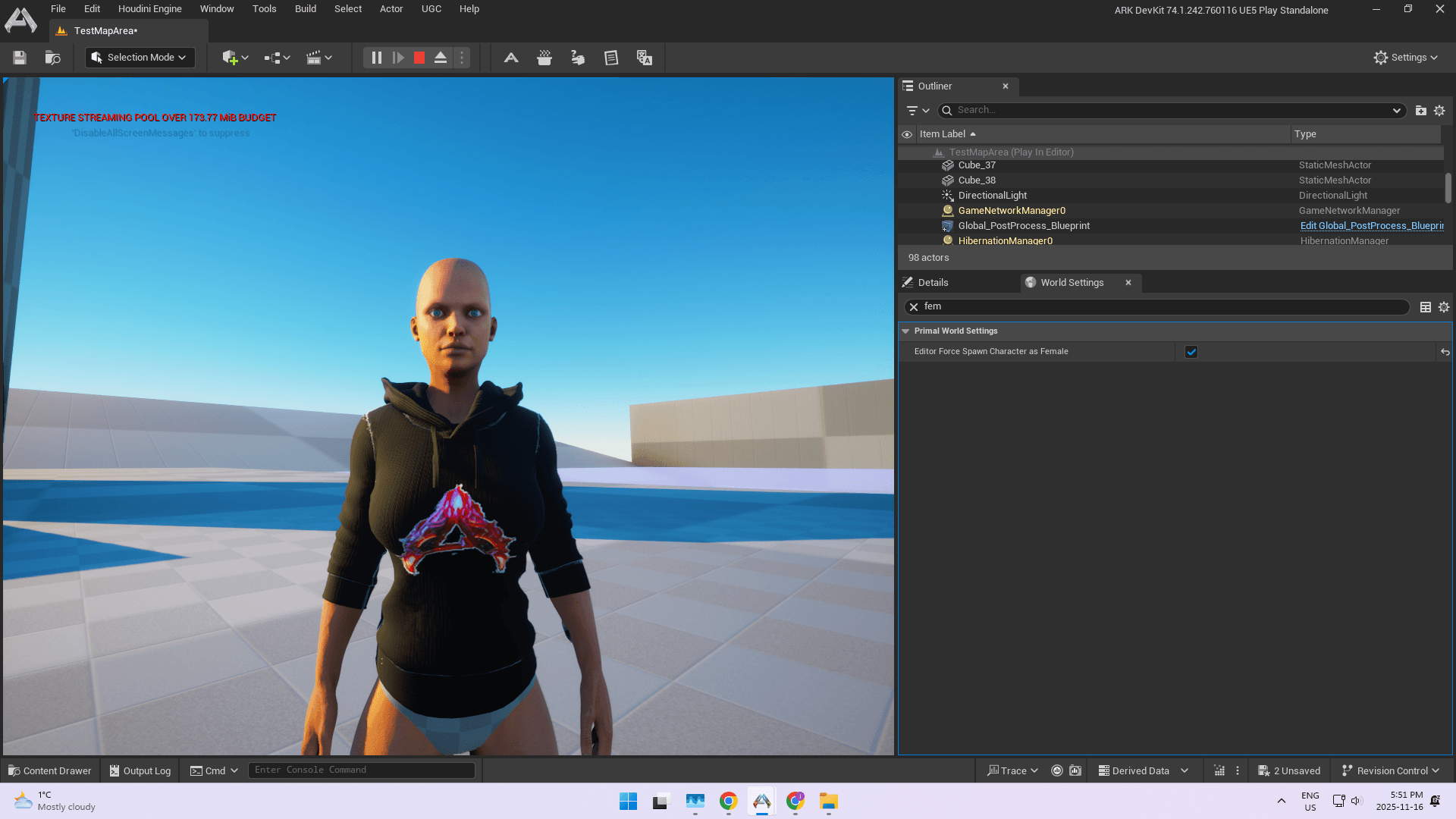
Task: Click Edit Global_PostProcess_Blueprint link
Action: [x=1371, y=226]
